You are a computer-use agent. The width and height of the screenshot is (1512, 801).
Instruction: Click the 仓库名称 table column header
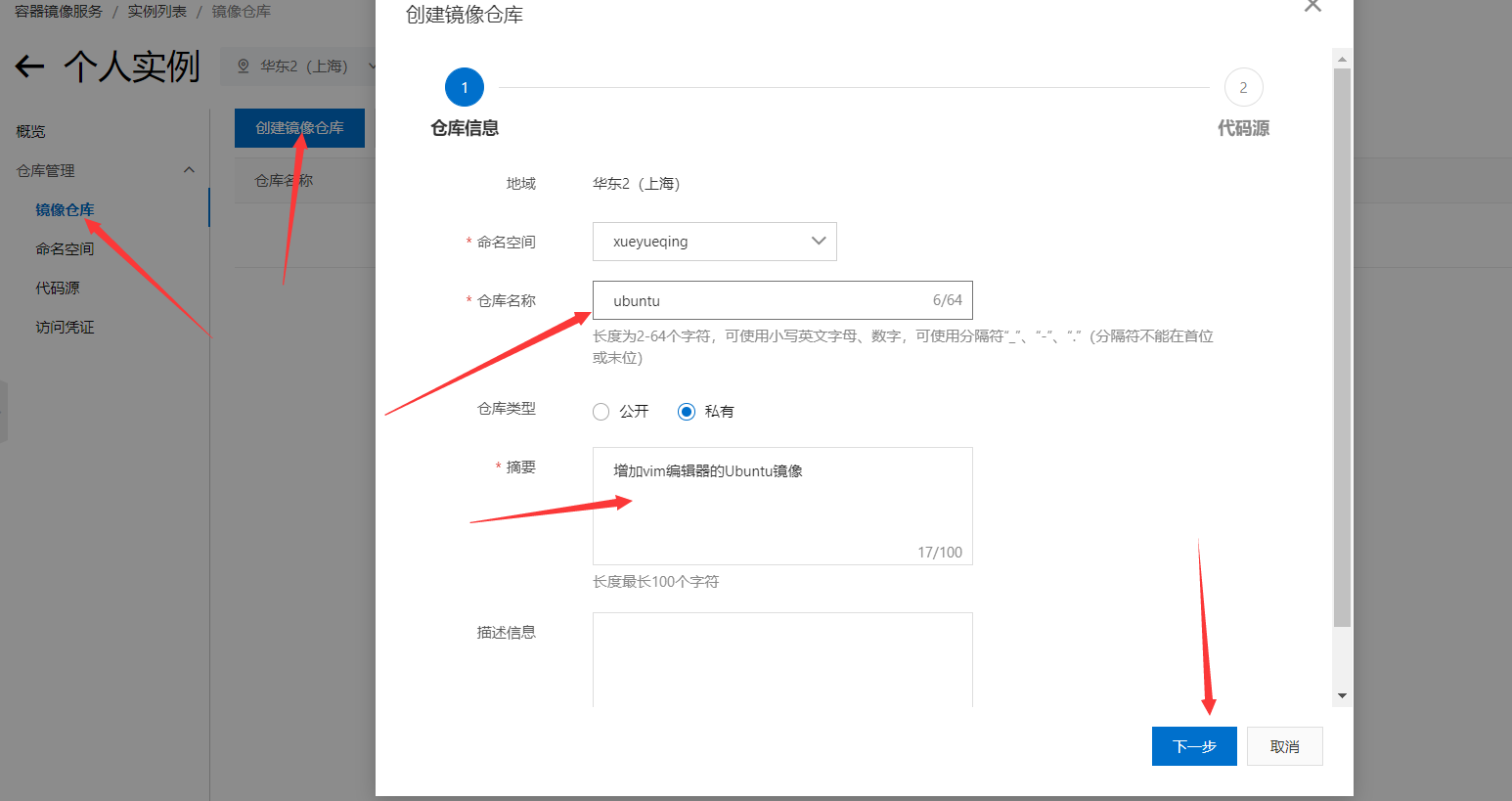(284, 181)
